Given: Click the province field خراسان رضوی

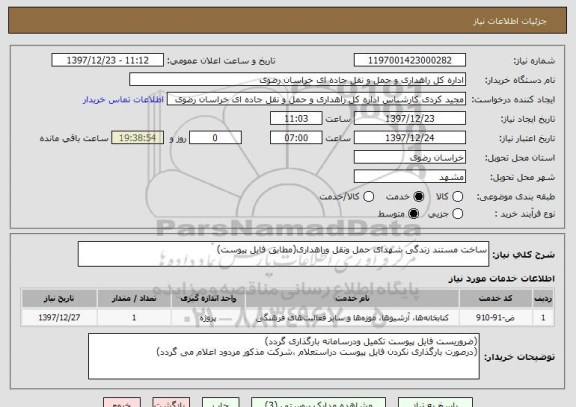Looking at the screenshot, I should (x=410, y=157).
